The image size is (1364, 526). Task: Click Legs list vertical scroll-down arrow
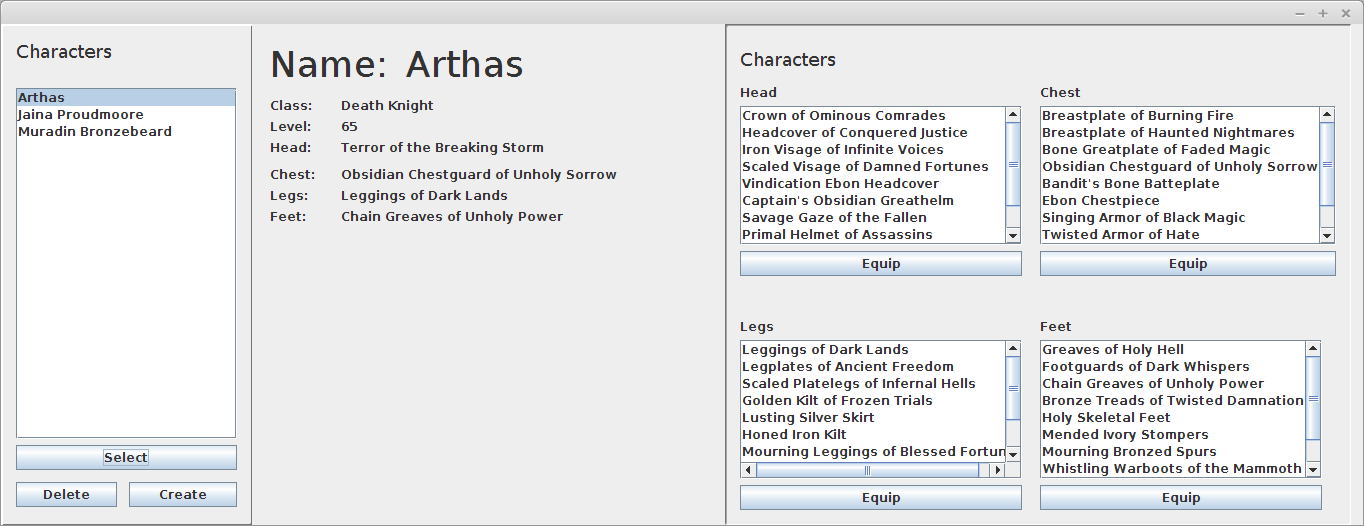coord(1013,453)
